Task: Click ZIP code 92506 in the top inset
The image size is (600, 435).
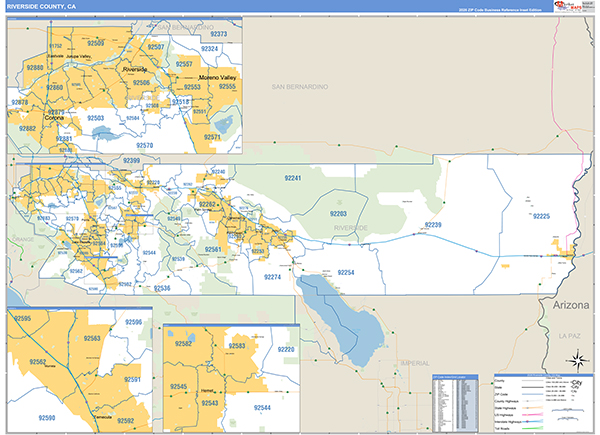Action: coord(141,83)
